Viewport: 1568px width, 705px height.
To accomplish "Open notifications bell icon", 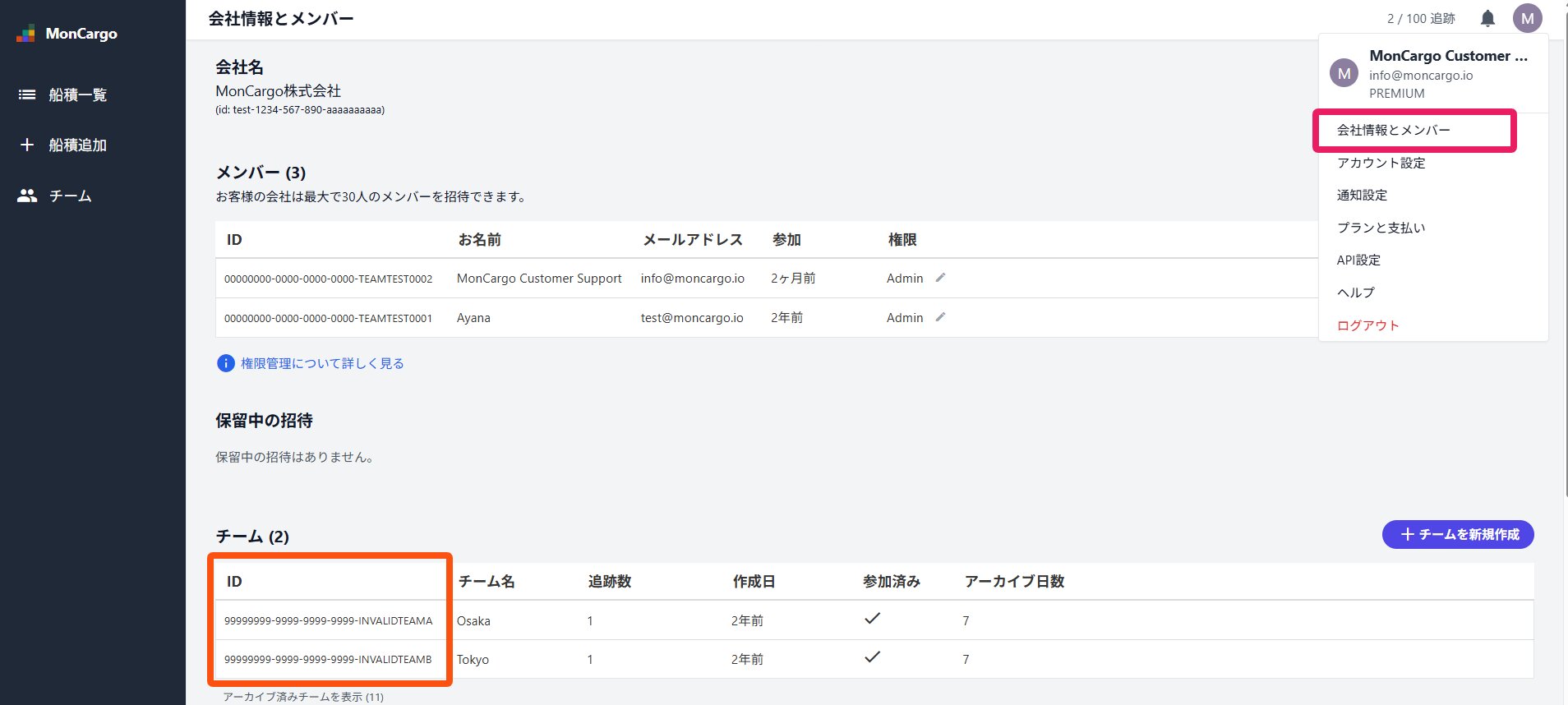I will click(x=1487, y=18).
